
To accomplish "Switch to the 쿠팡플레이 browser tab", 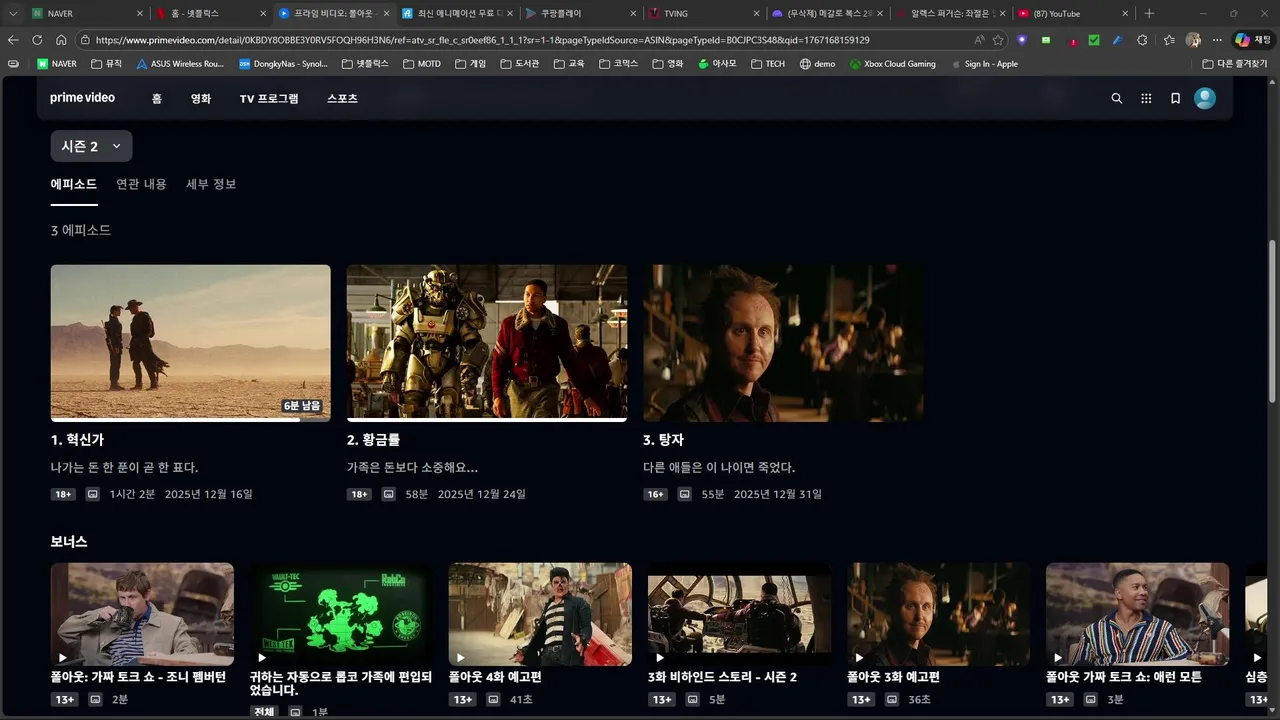I will [579, 14].
